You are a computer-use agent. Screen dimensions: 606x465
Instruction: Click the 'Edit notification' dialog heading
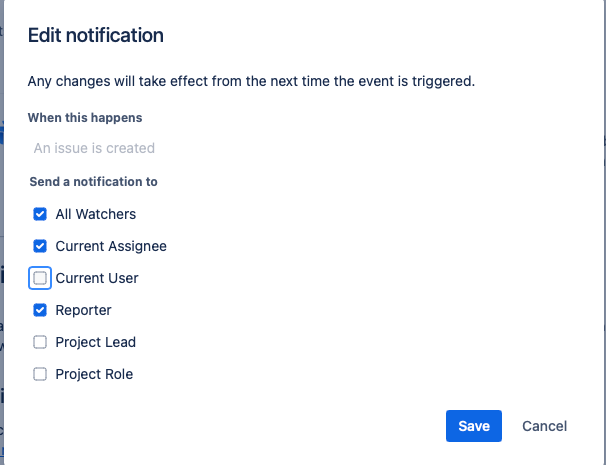(x=96, y=36)
